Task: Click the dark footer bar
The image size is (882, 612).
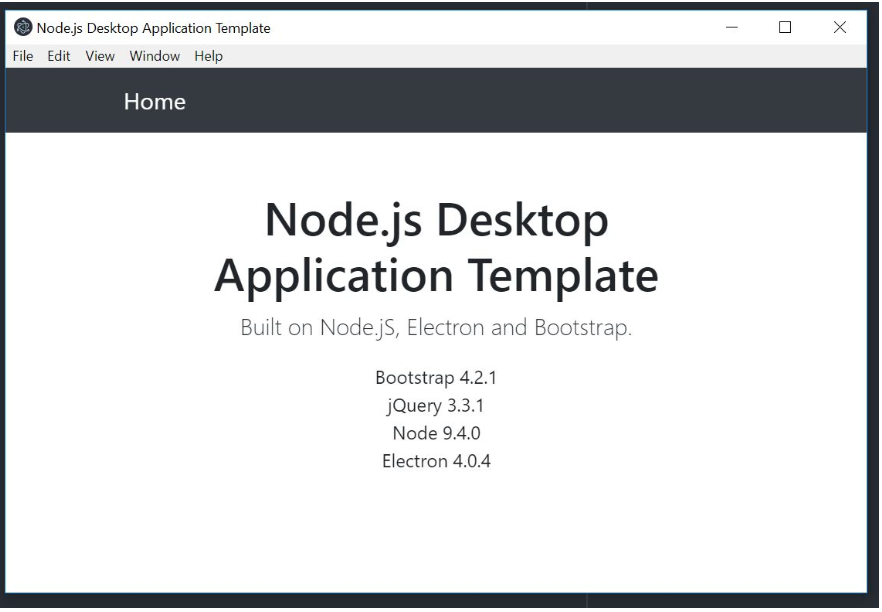Action: tap(438, 600)
